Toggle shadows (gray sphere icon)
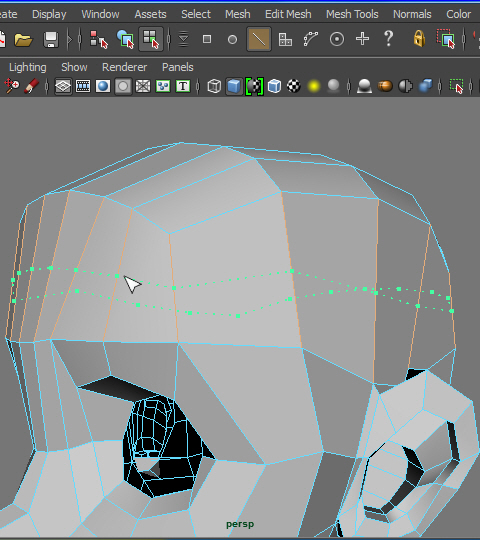Image resolution: width=480 pixels, height=540 pixels. (x=333, y=86)
